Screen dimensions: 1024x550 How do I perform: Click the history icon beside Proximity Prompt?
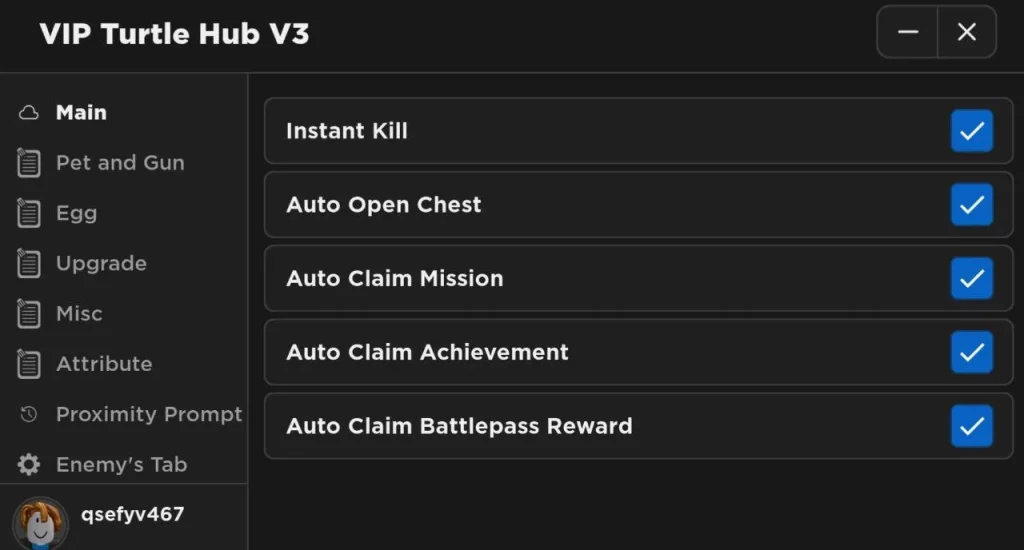tap(29, 414)
